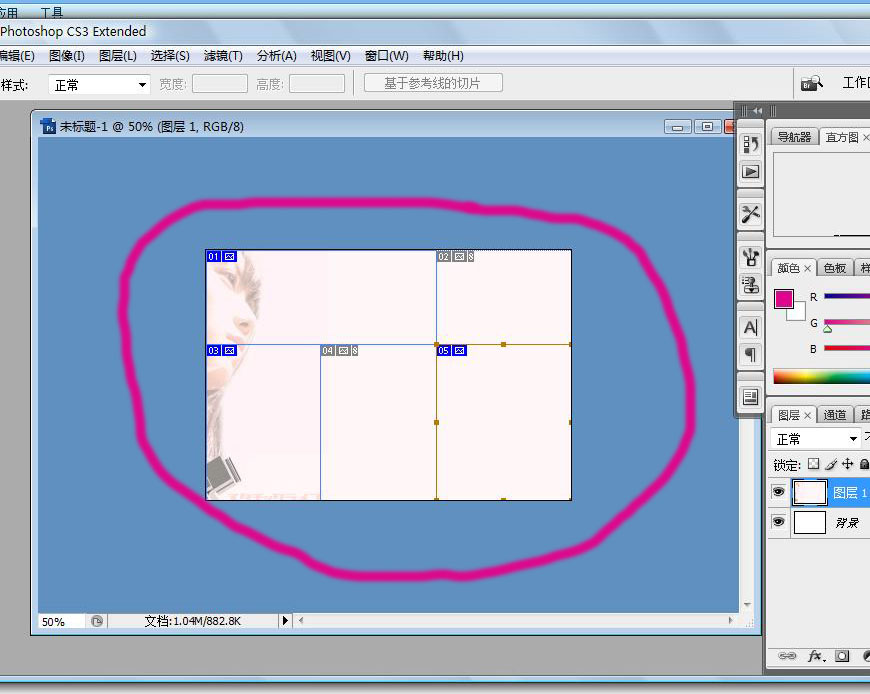Switch to the 色板 tab
Viewport: 870px width, 694px height.
coord(834,268)
